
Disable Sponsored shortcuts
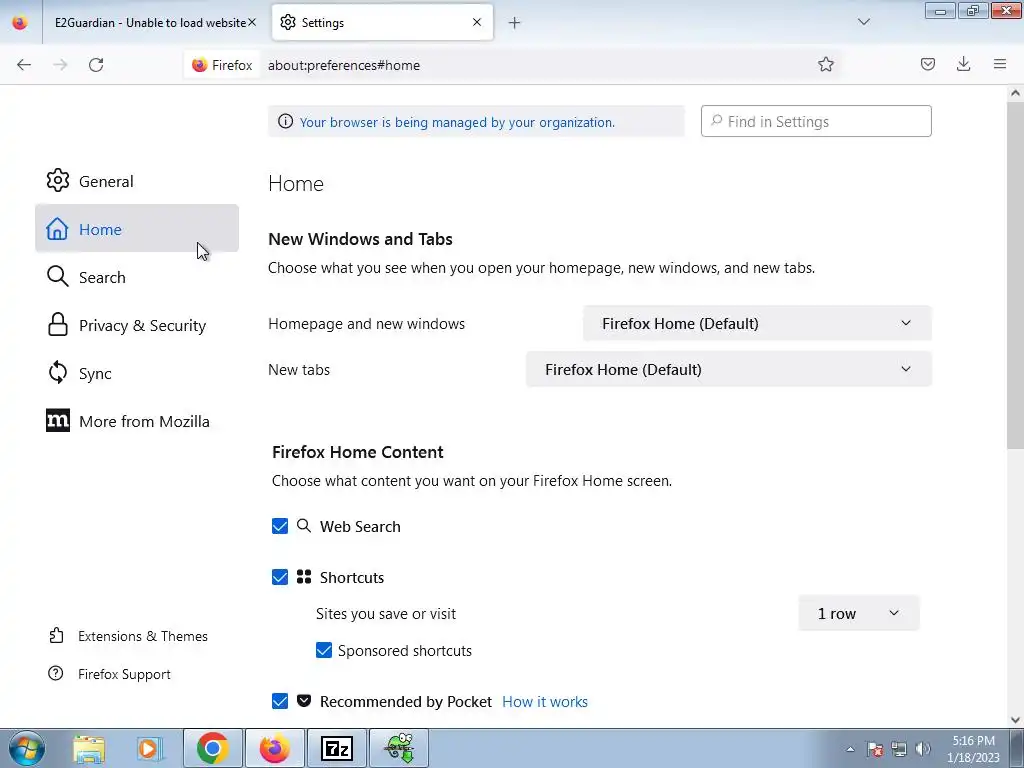pyautogui.click(x=324, y=650)
